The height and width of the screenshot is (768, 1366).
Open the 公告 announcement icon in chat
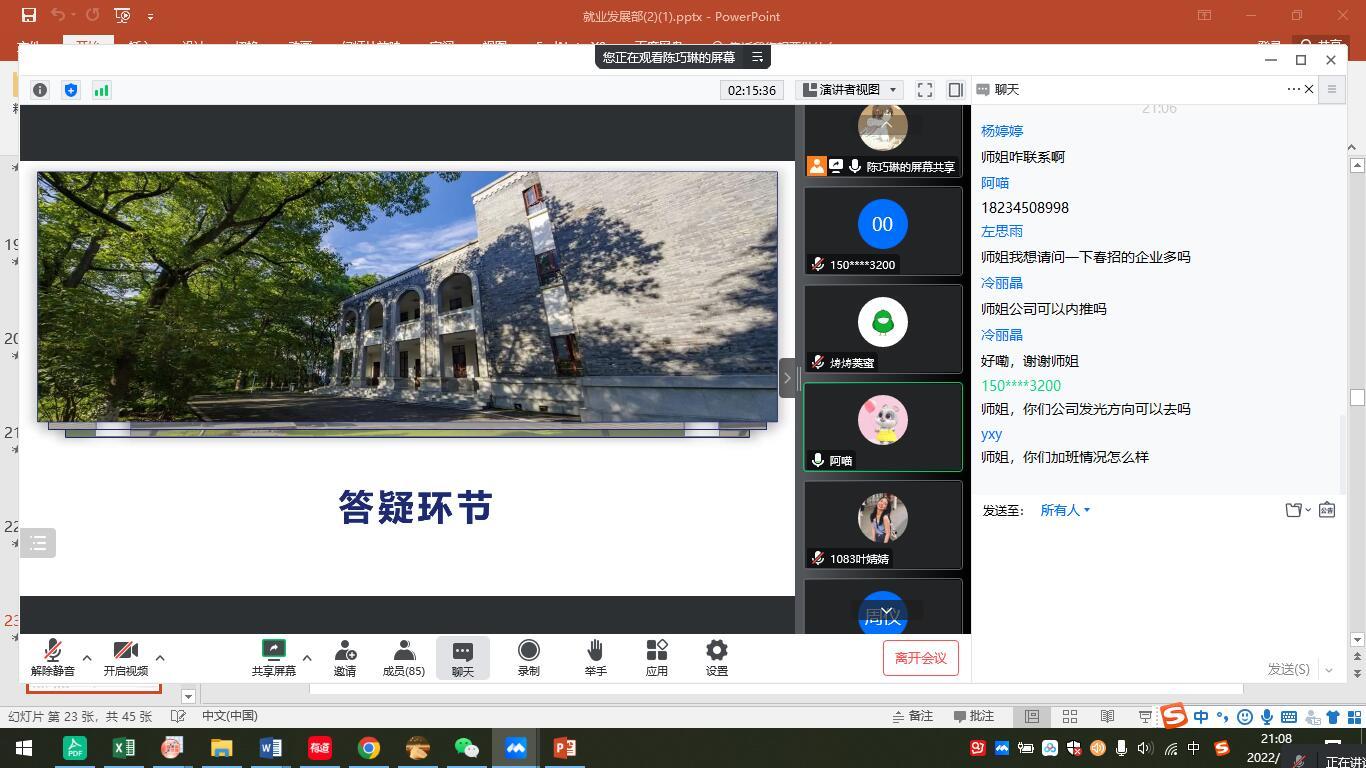[1326, 510]
